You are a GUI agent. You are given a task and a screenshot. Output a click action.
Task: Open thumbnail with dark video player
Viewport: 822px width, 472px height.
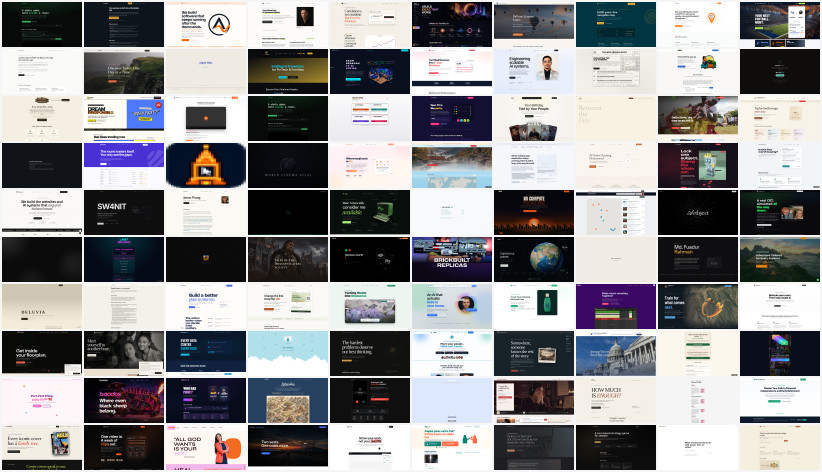[206, 119]
